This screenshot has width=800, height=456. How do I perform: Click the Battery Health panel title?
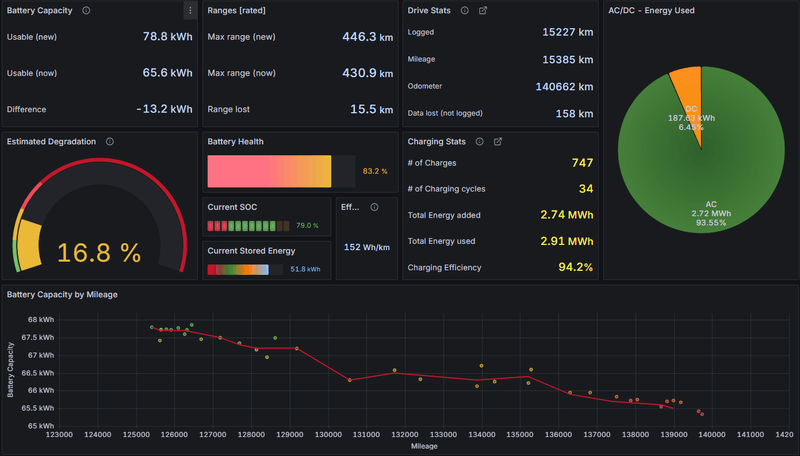235,142
